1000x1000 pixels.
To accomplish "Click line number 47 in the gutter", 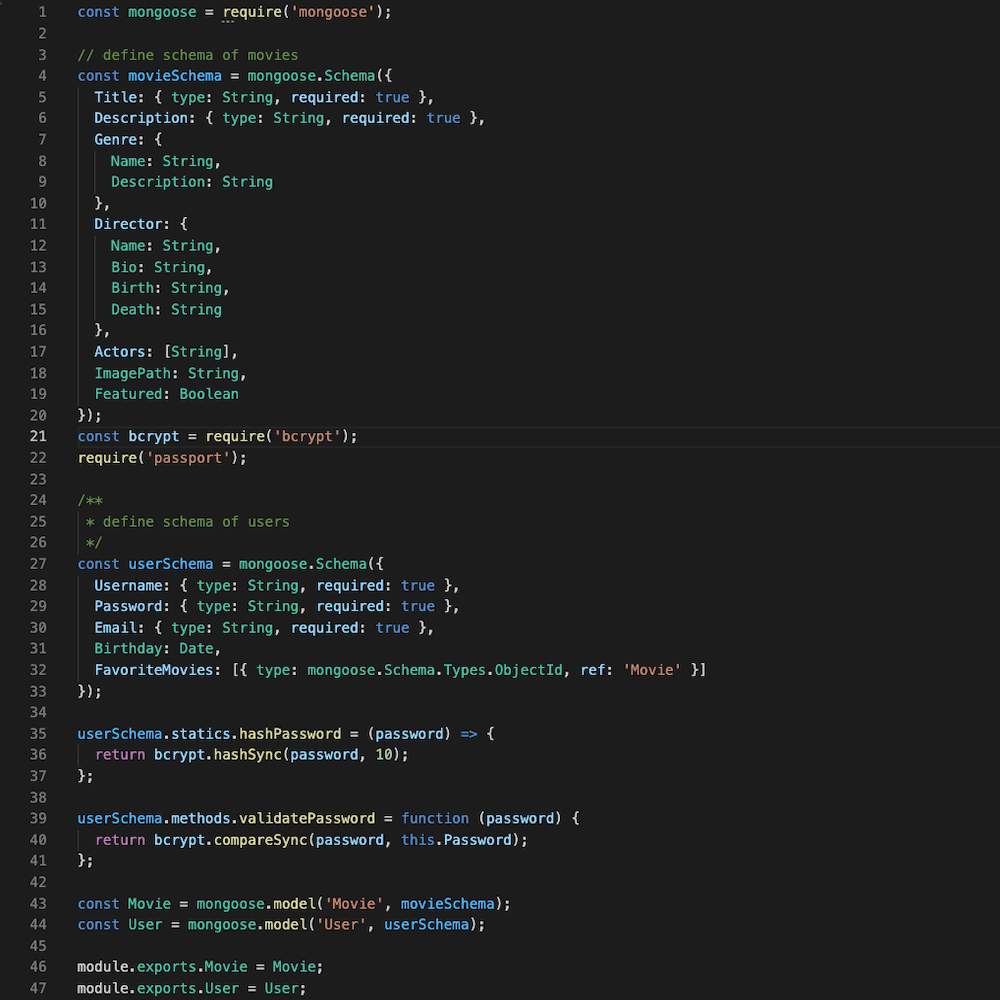I will (38, 987).
